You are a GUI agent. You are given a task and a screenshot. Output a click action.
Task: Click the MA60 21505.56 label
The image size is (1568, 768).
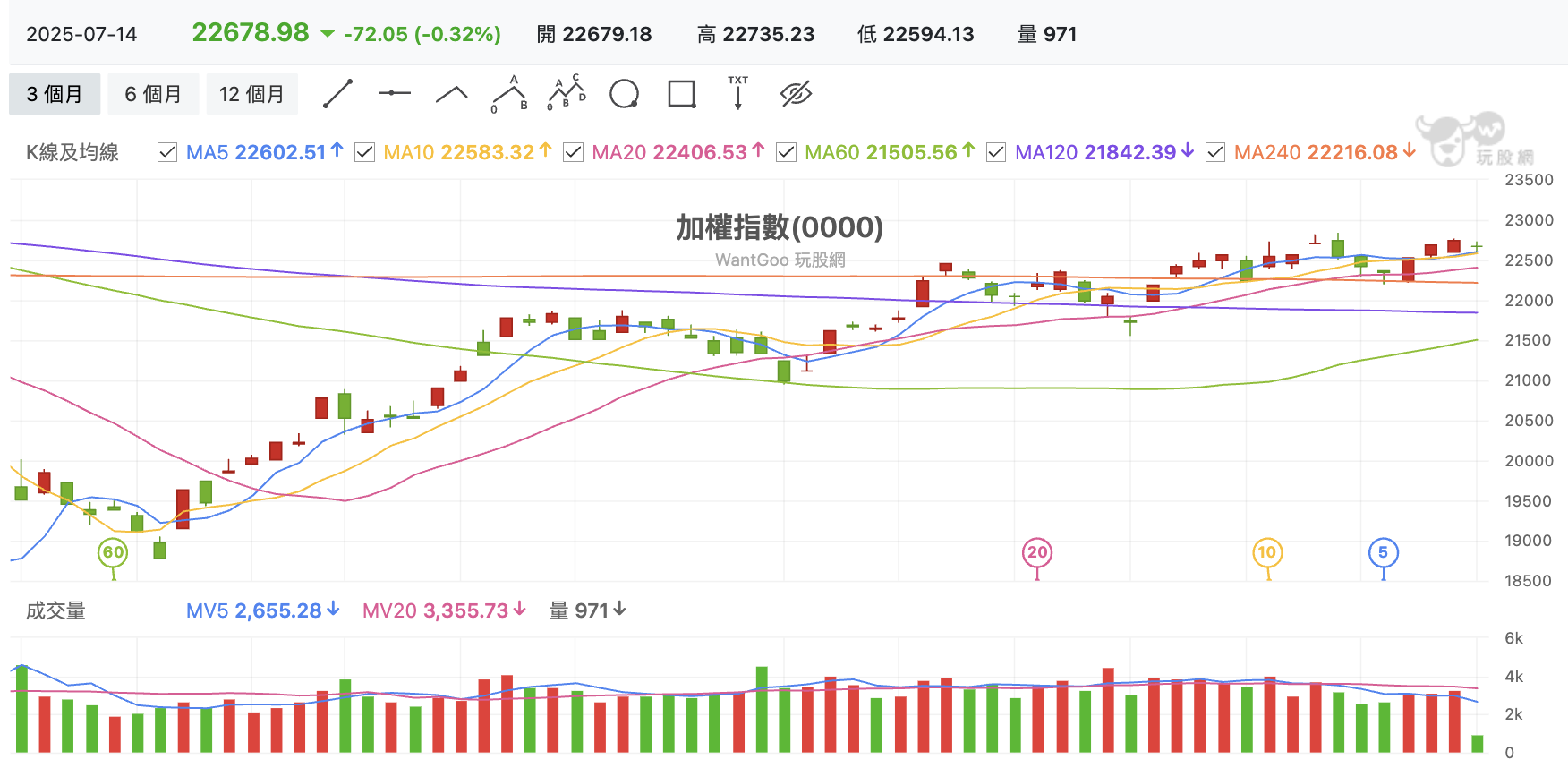[x=881, y=152]
